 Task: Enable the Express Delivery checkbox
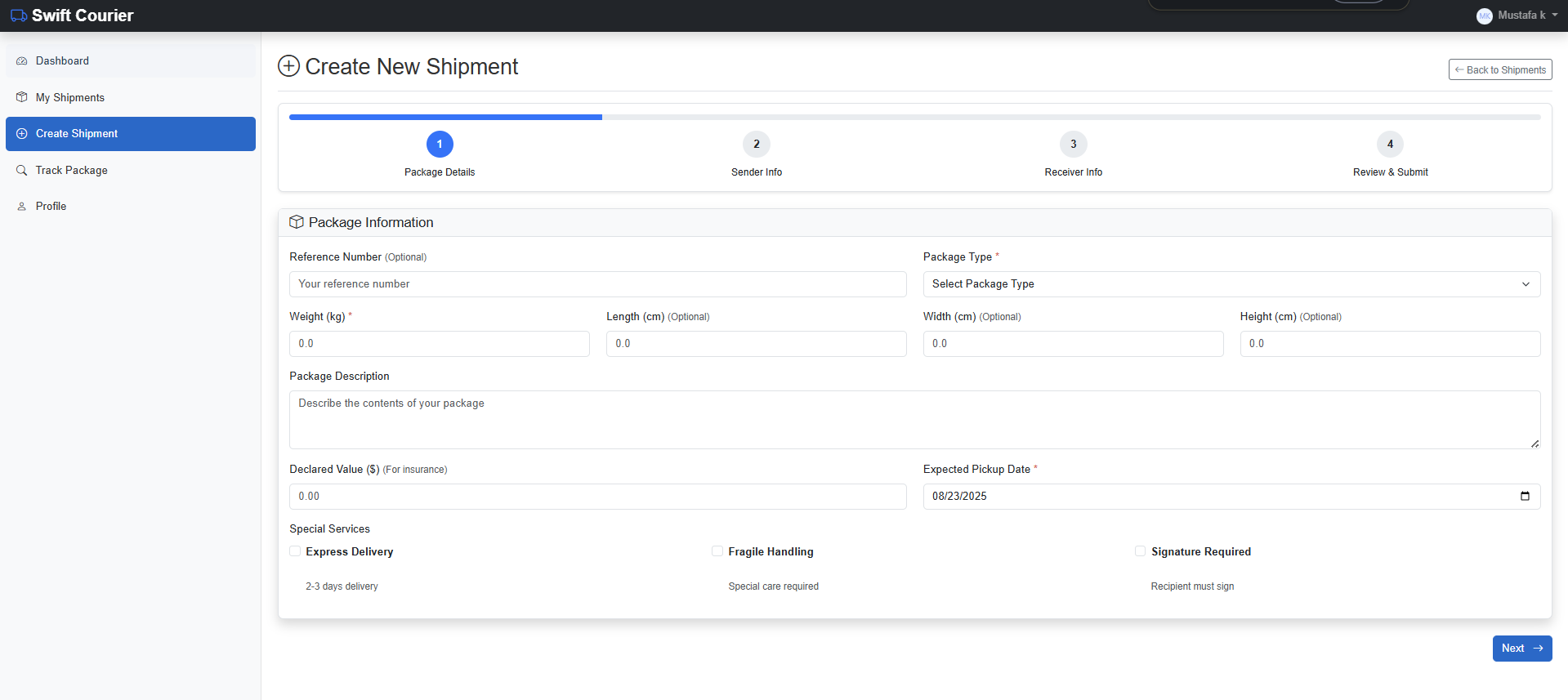click(296, 551)
